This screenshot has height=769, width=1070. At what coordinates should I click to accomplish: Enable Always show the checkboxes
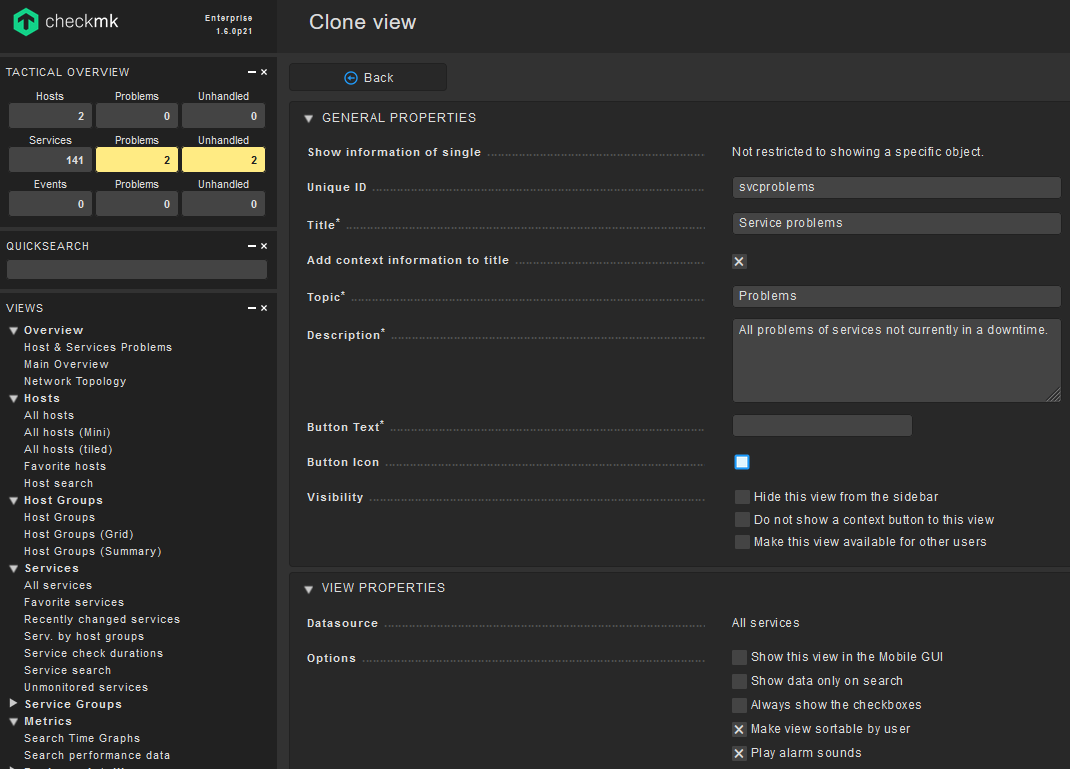click(739, 705)
